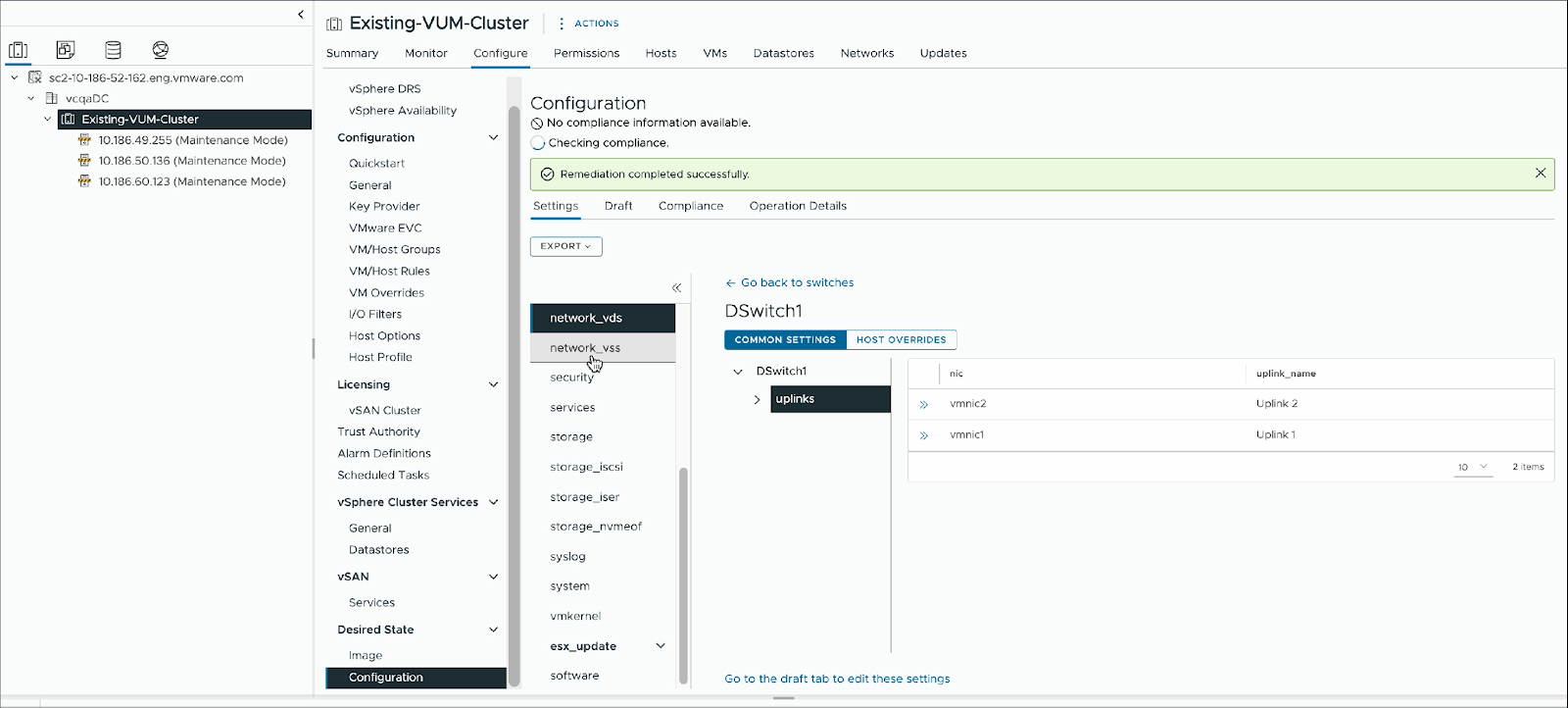The width and height of the screenshot is (1568, 708).
Task: Select the HOST OVERRIDES toggle button
Action: [x=902, y=339]
